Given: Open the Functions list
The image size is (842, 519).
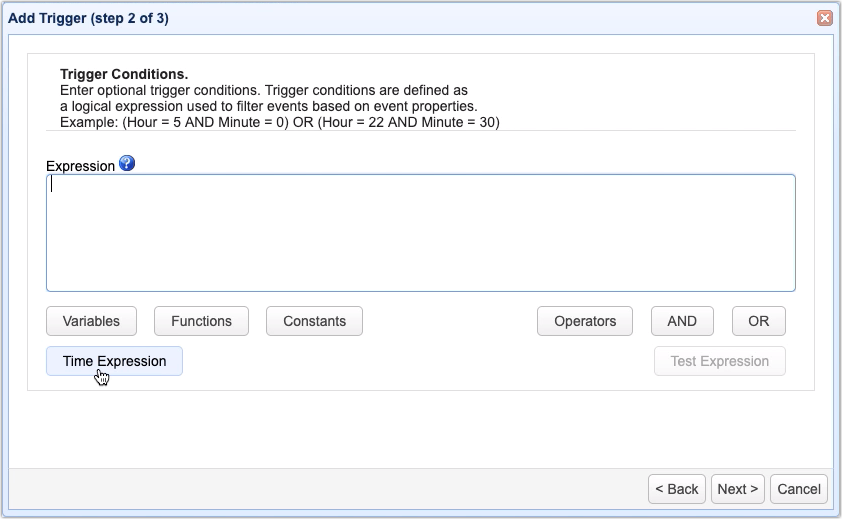Looking at the screenshot, I should click(201, 321).
